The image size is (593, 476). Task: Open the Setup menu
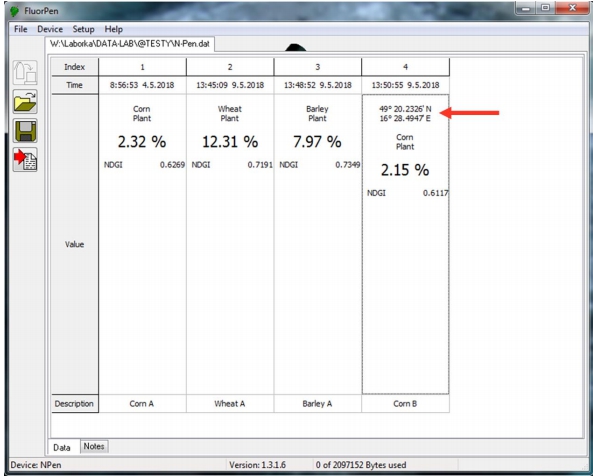coord(83,29)
